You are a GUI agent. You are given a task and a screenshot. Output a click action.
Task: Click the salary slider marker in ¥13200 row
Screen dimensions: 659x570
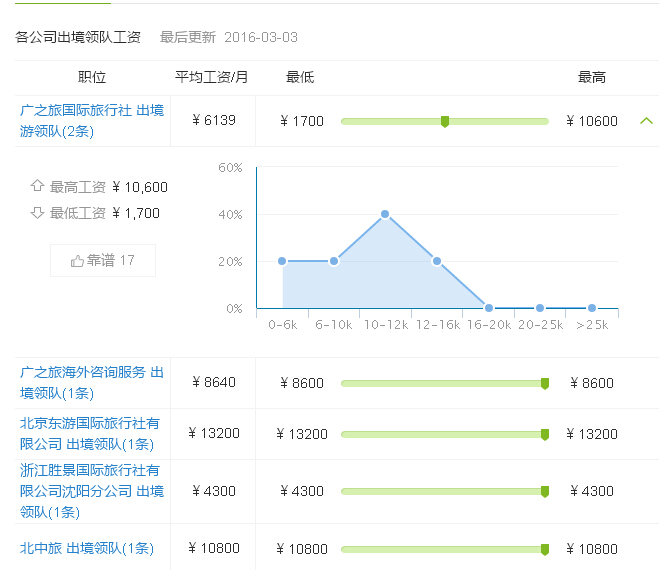tap(545, 435)
